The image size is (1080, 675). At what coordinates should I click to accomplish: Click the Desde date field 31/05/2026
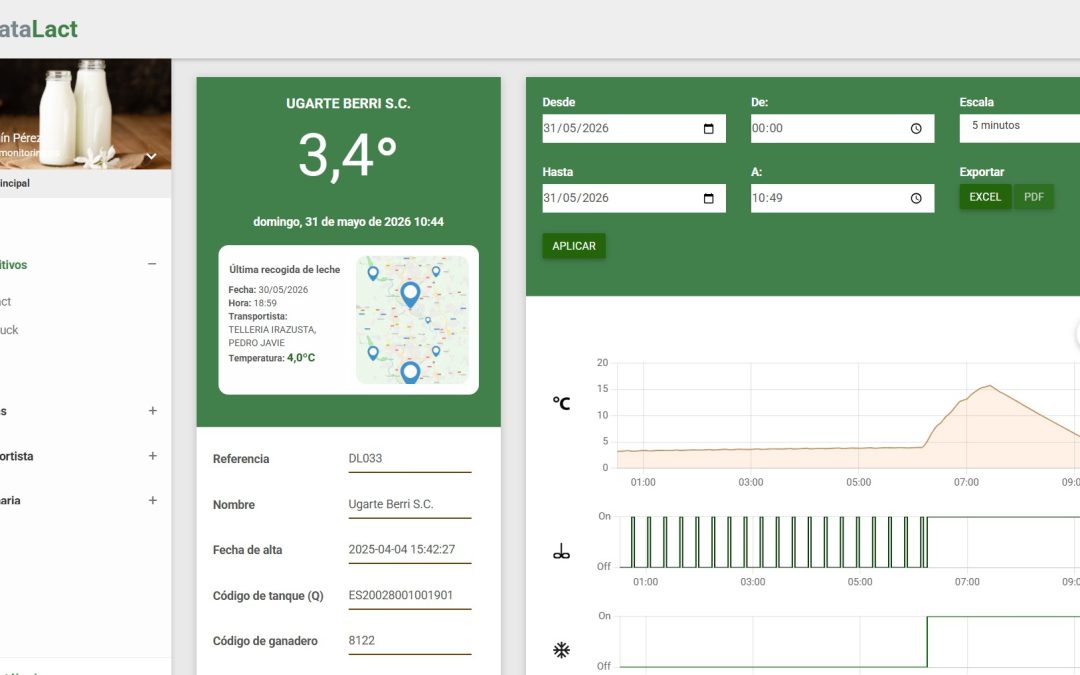pyautogui.click(x=634, y=129)
